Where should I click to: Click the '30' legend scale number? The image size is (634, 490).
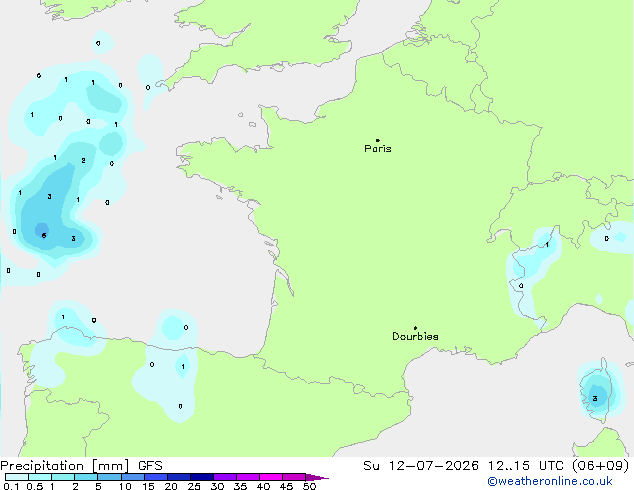coord(217,486)
